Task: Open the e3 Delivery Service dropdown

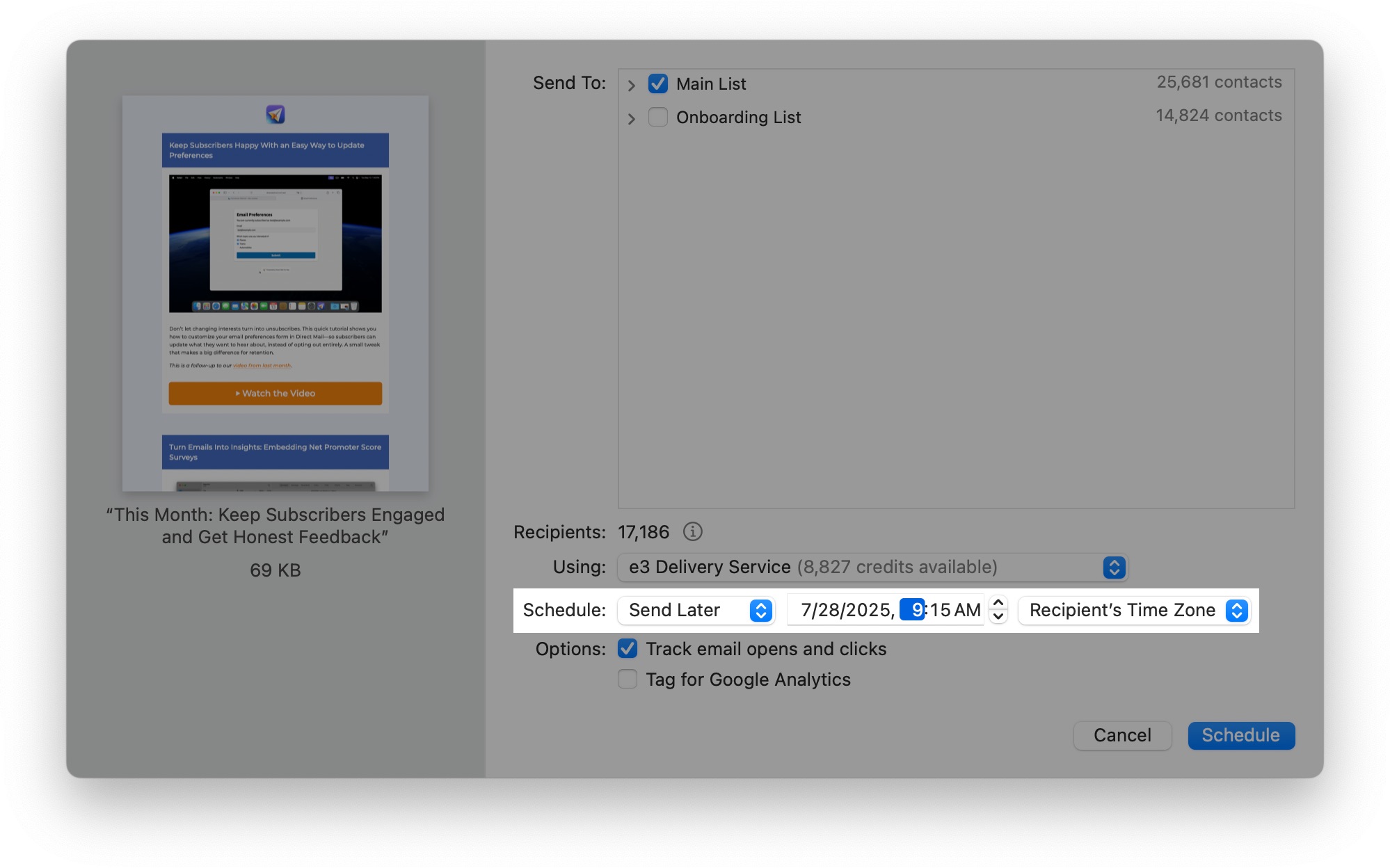Action: [x=872, y=568]
